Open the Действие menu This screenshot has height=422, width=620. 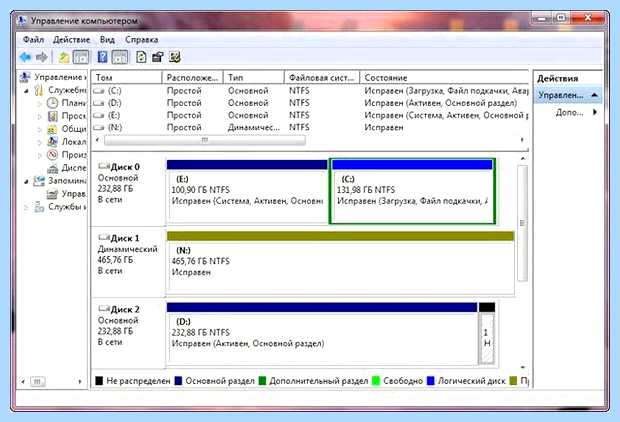point(72,40)
